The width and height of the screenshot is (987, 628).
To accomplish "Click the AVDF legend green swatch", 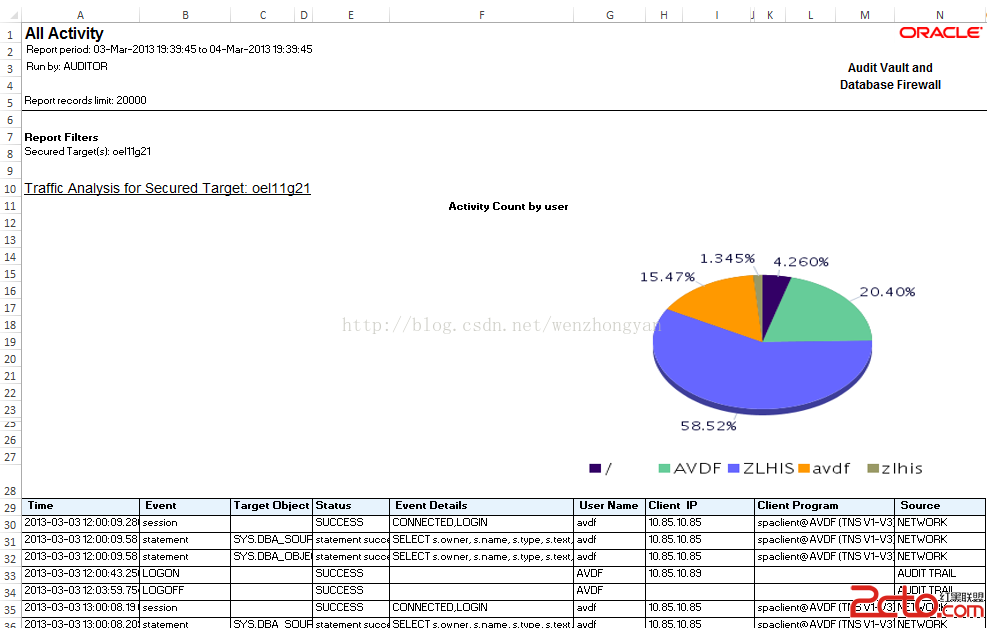I will [x=664, y=468].
